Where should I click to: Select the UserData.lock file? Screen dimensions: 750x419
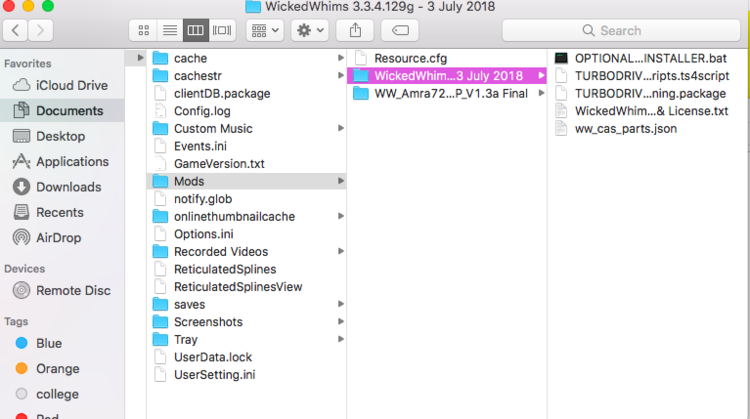click(x=247, y=357)
